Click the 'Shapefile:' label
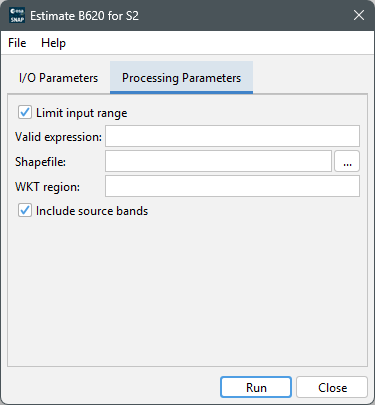This screenshot has width=375, height=405. [x=40, y=162]
